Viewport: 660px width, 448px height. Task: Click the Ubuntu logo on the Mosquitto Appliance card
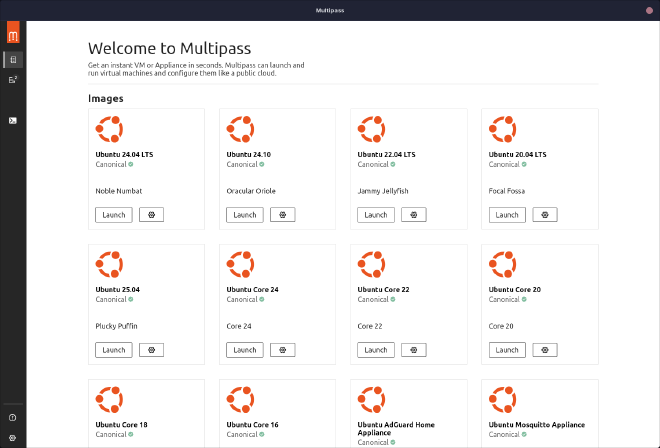click(503, 400)
